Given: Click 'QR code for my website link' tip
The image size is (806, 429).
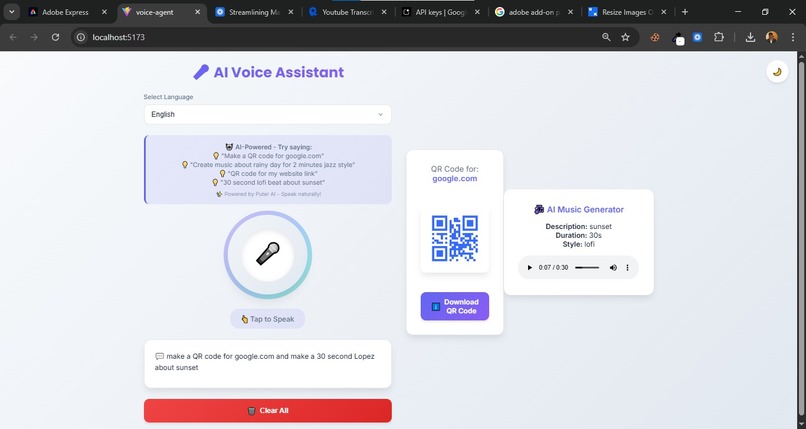Looking at the screenshot, I should coord(268,174).
